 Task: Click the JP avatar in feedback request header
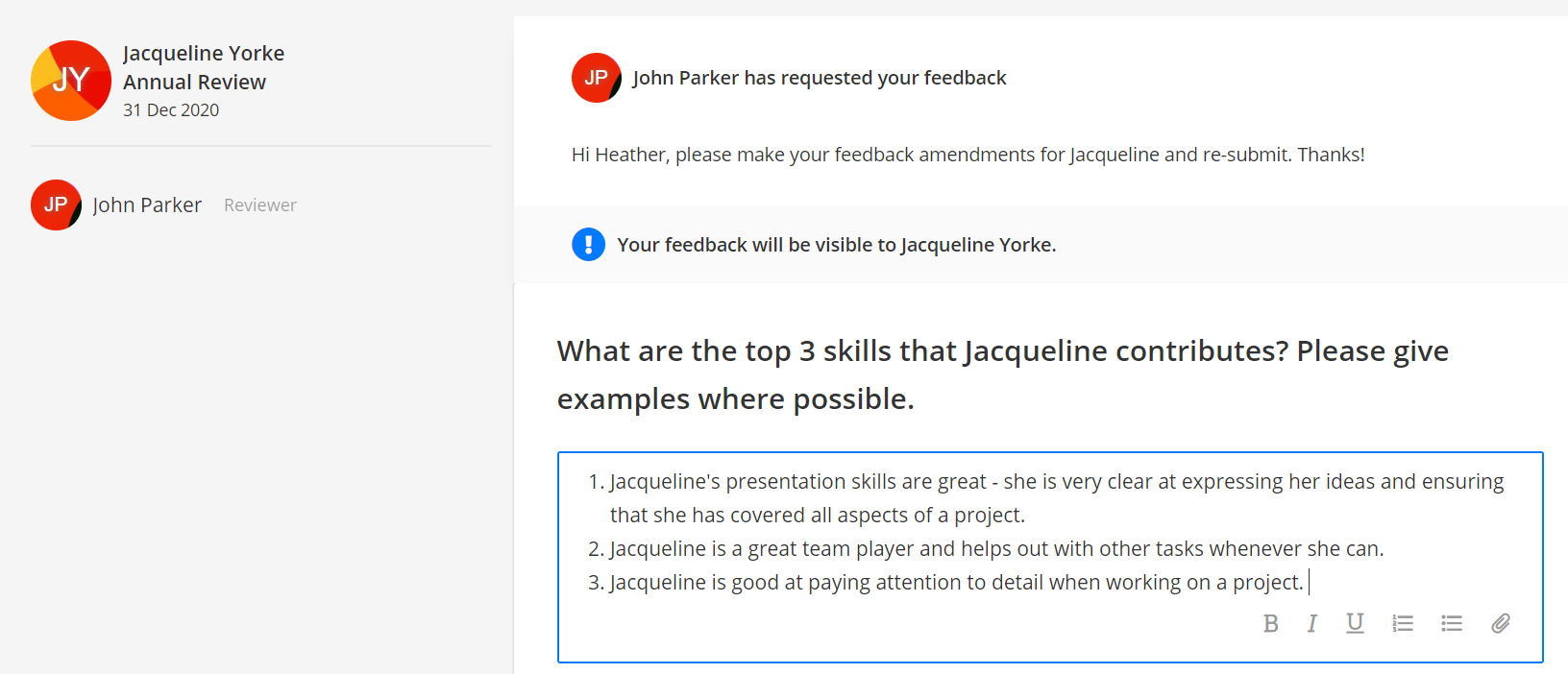click(x=597, y=78)
